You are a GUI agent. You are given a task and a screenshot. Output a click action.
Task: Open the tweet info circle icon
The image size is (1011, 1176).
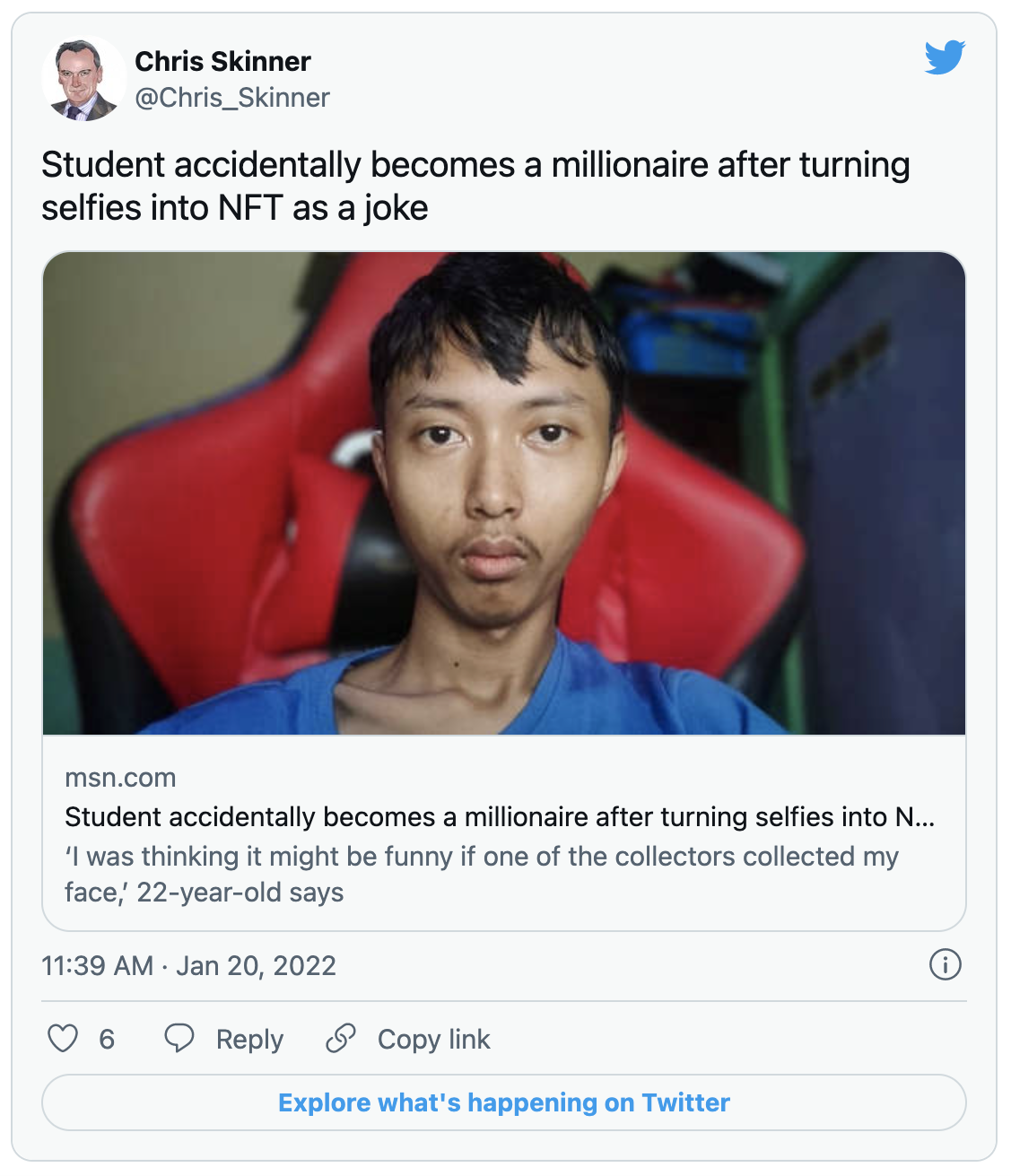pyautogui.click(x=946, y=965)
